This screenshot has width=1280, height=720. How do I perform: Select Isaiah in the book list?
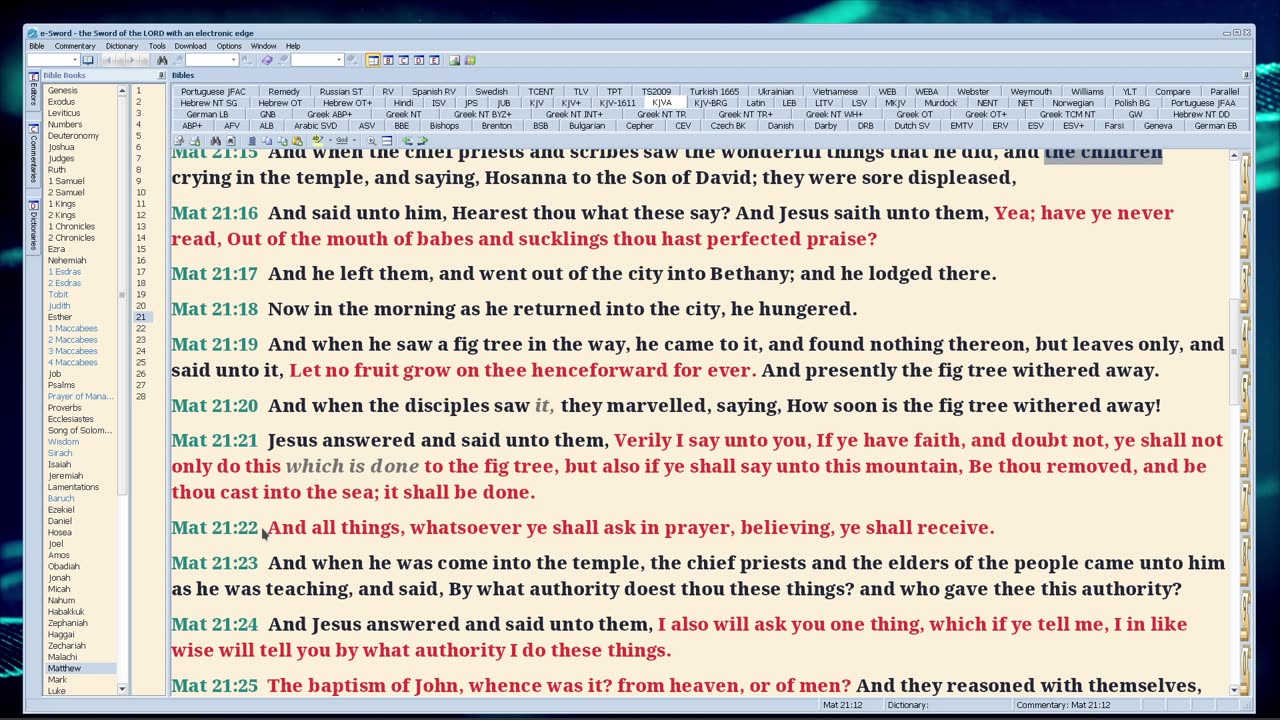(x=59, y=464)
